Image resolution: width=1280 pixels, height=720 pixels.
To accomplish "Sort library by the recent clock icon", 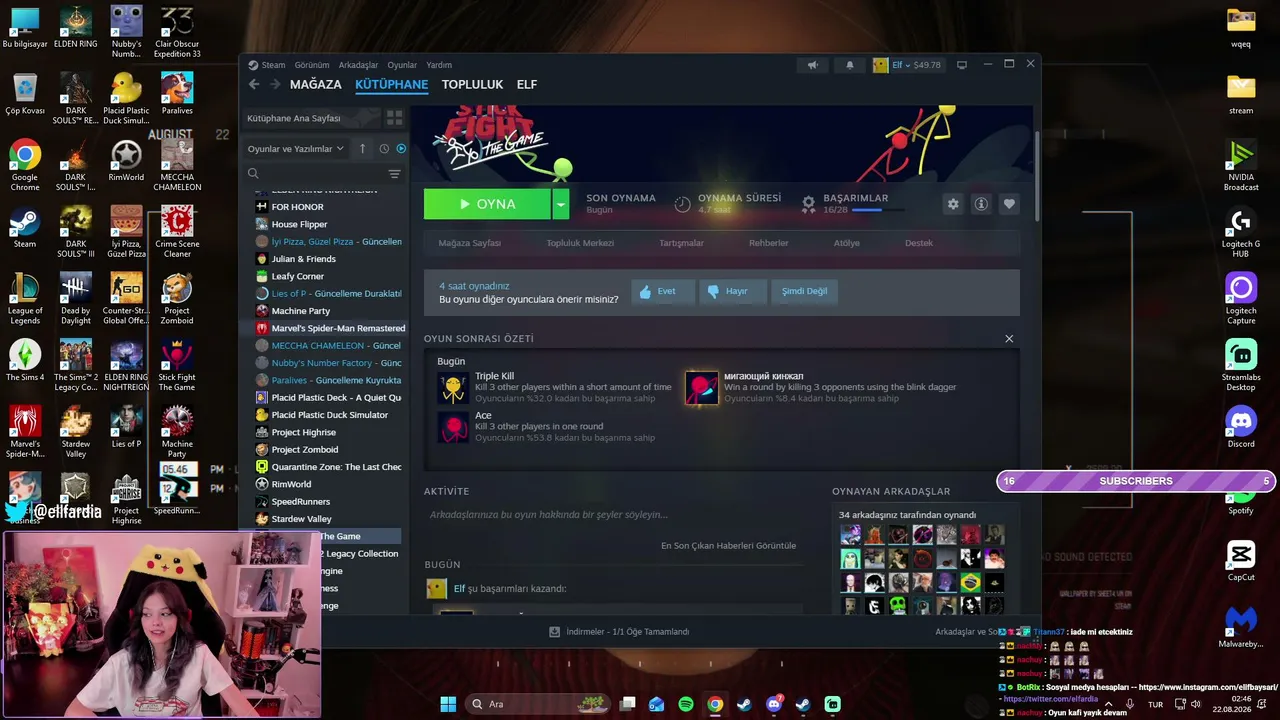I will (x=384, y=149).
